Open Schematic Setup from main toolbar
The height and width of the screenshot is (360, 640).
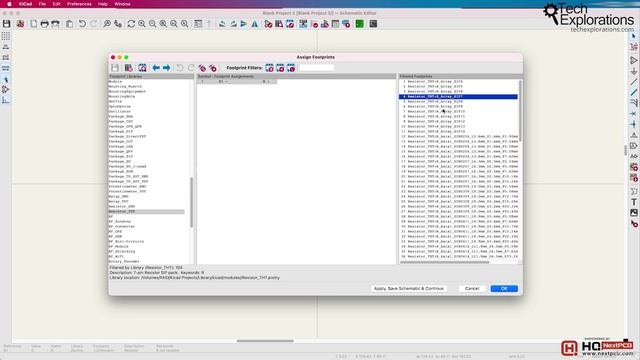20,24
